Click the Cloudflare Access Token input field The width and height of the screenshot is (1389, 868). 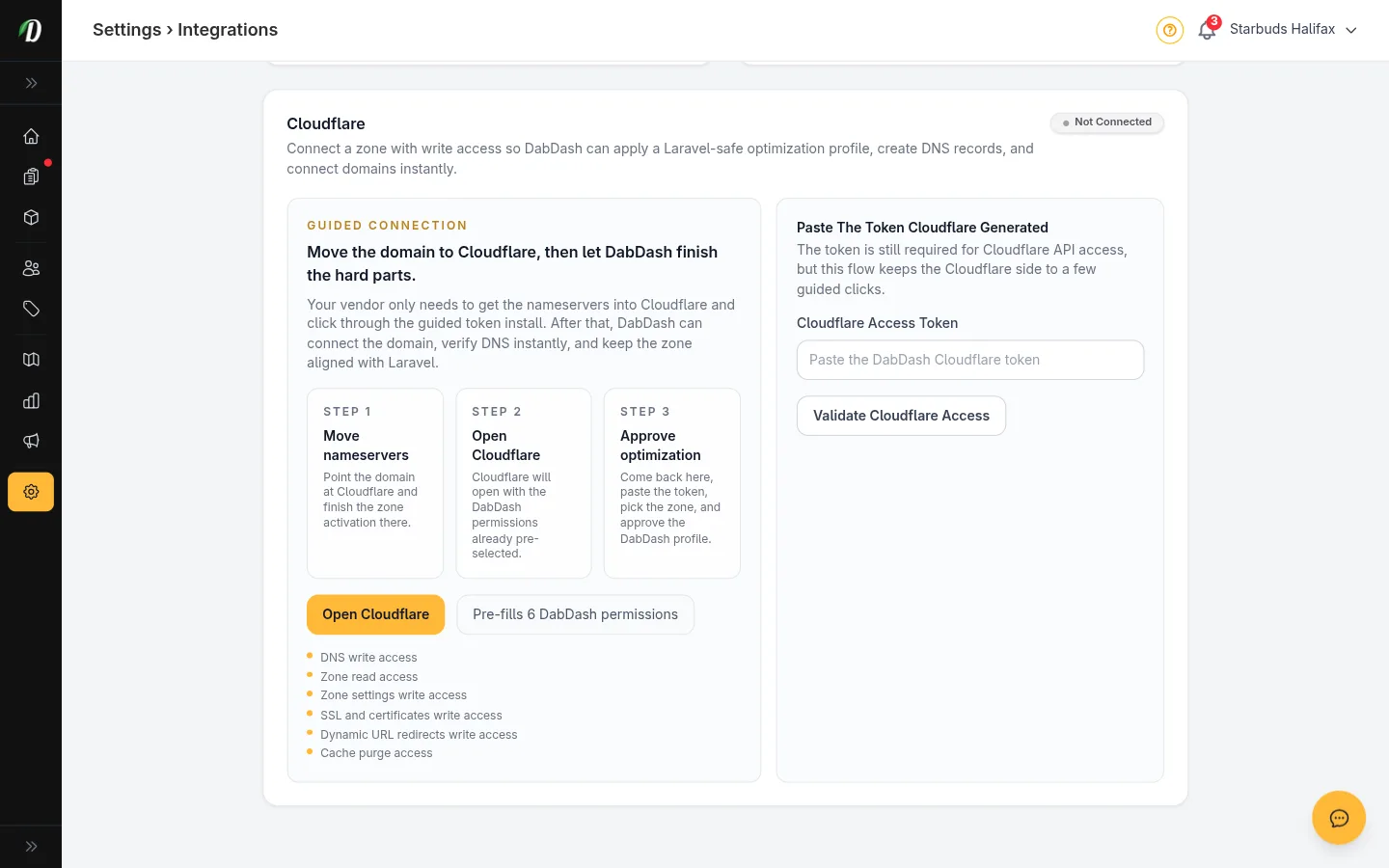pyautogui.click(x=969, y=360)
